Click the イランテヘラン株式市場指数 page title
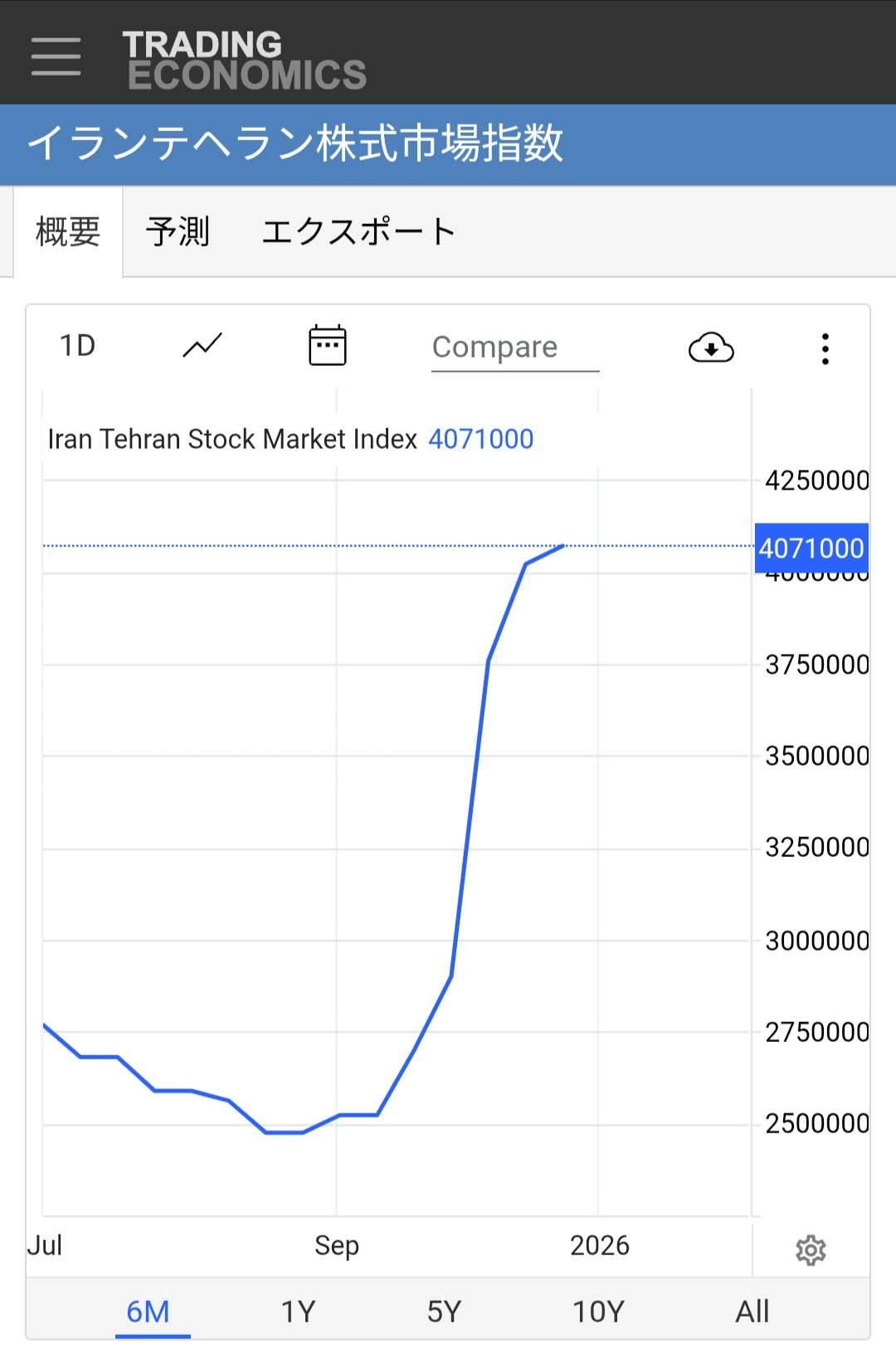896x1363 pixels. (x=295, y=144)
